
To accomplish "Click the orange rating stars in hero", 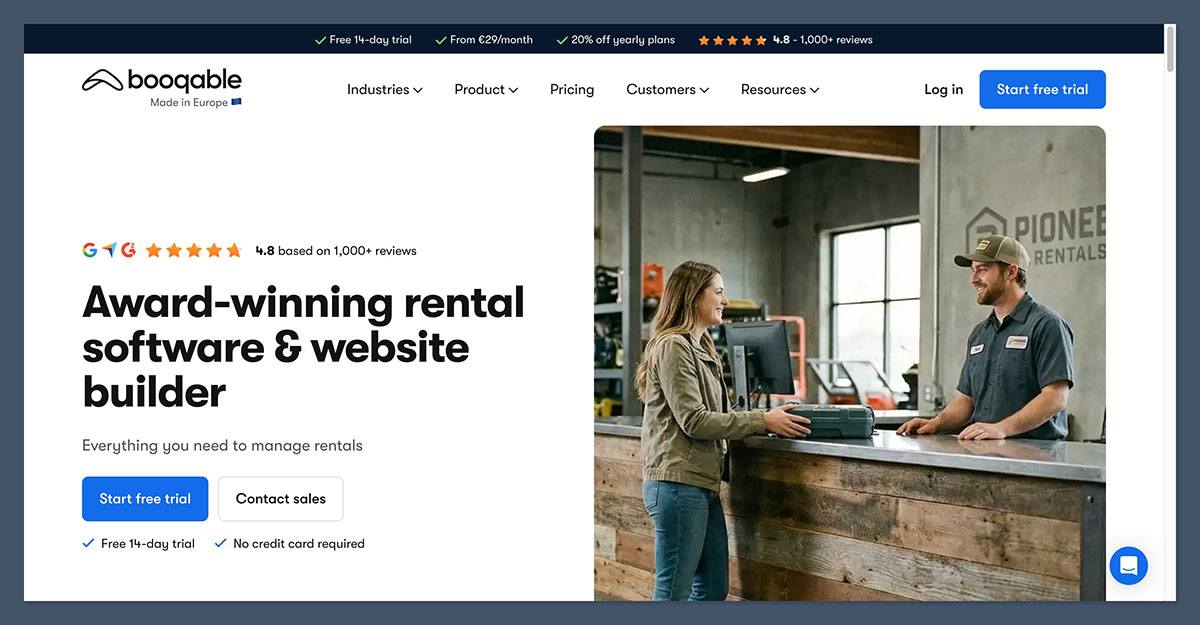I will point(194,251).
